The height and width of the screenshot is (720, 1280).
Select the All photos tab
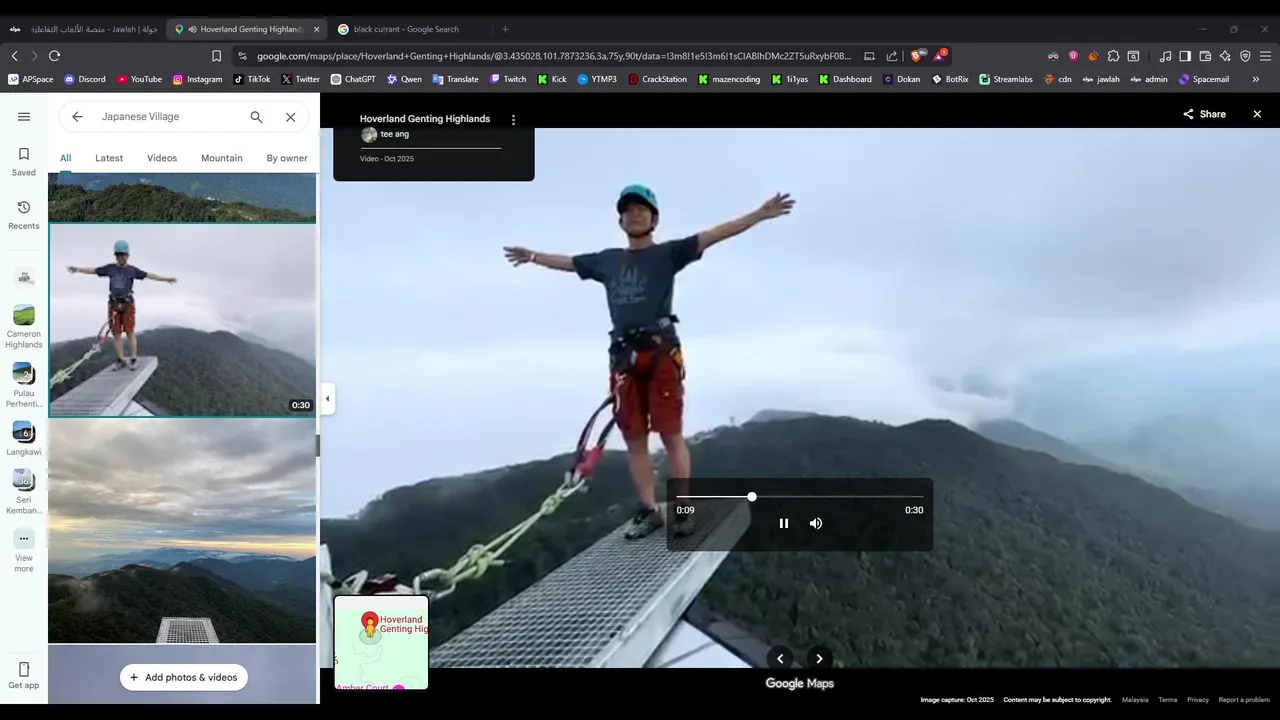click(x=65, y=158)
